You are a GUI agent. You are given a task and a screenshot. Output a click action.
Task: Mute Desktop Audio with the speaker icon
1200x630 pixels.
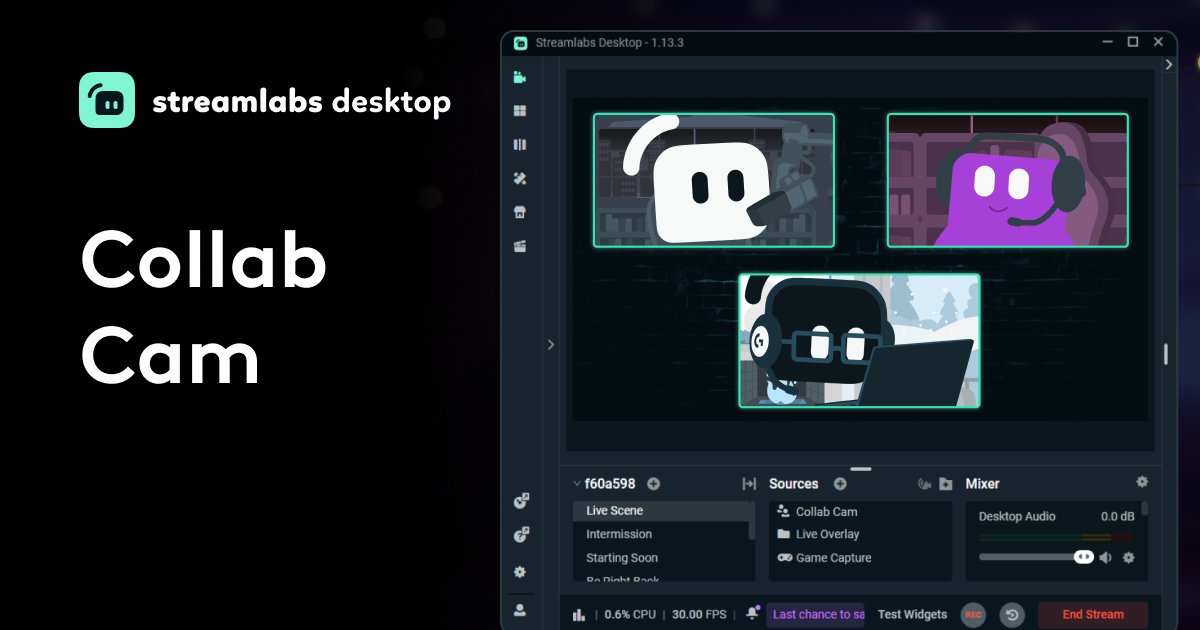(x=1105, y=558)
